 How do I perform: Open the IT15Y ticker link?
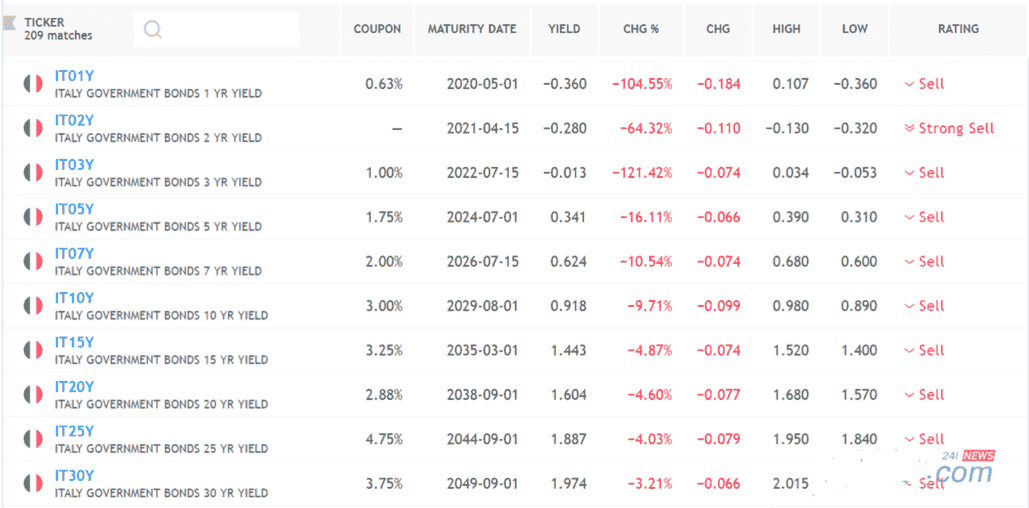(x=74, y=342)
